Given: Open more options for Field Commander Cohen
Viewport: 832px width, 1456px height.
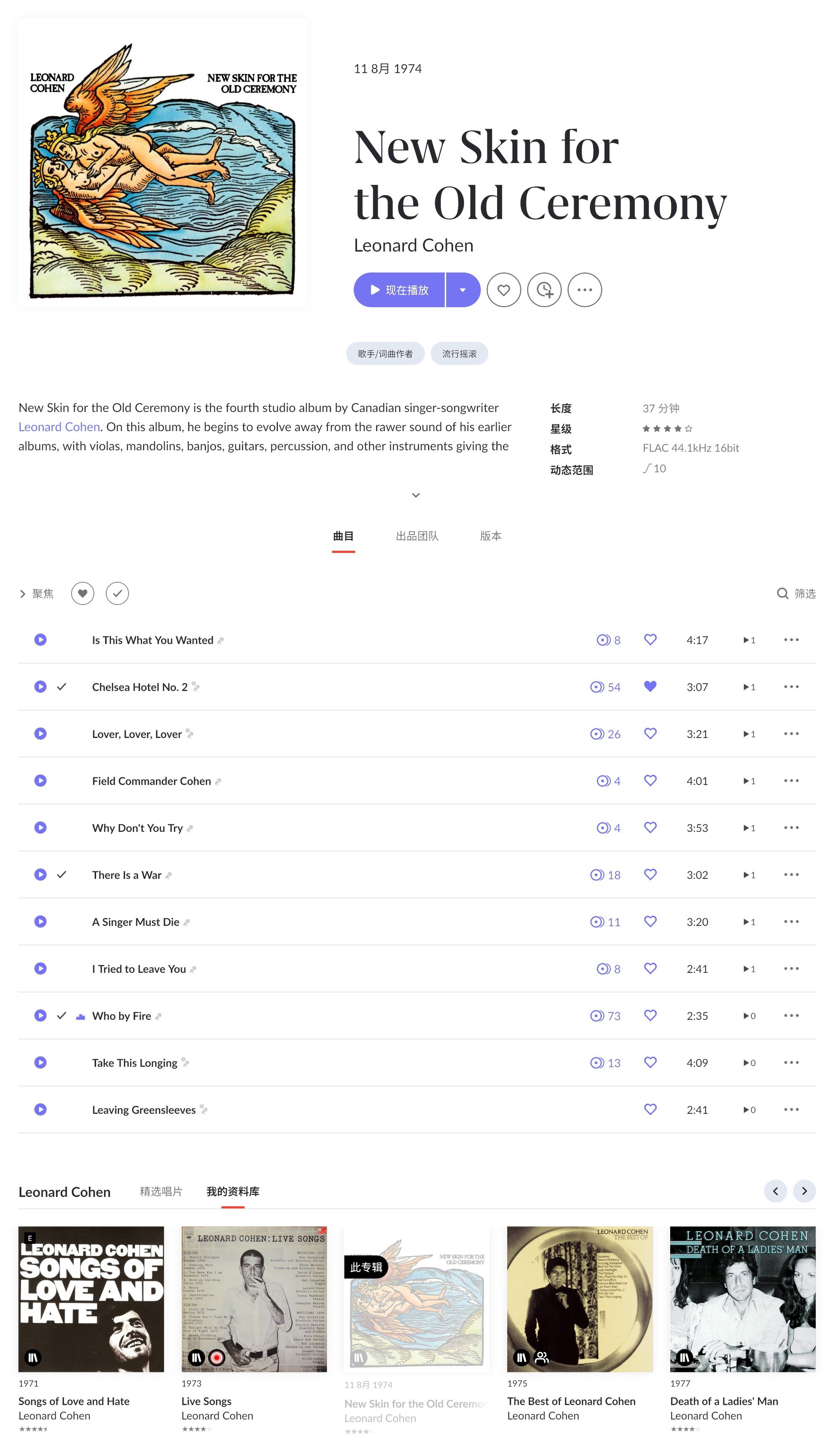Looking at the screenshot, I should coord(791,781).
